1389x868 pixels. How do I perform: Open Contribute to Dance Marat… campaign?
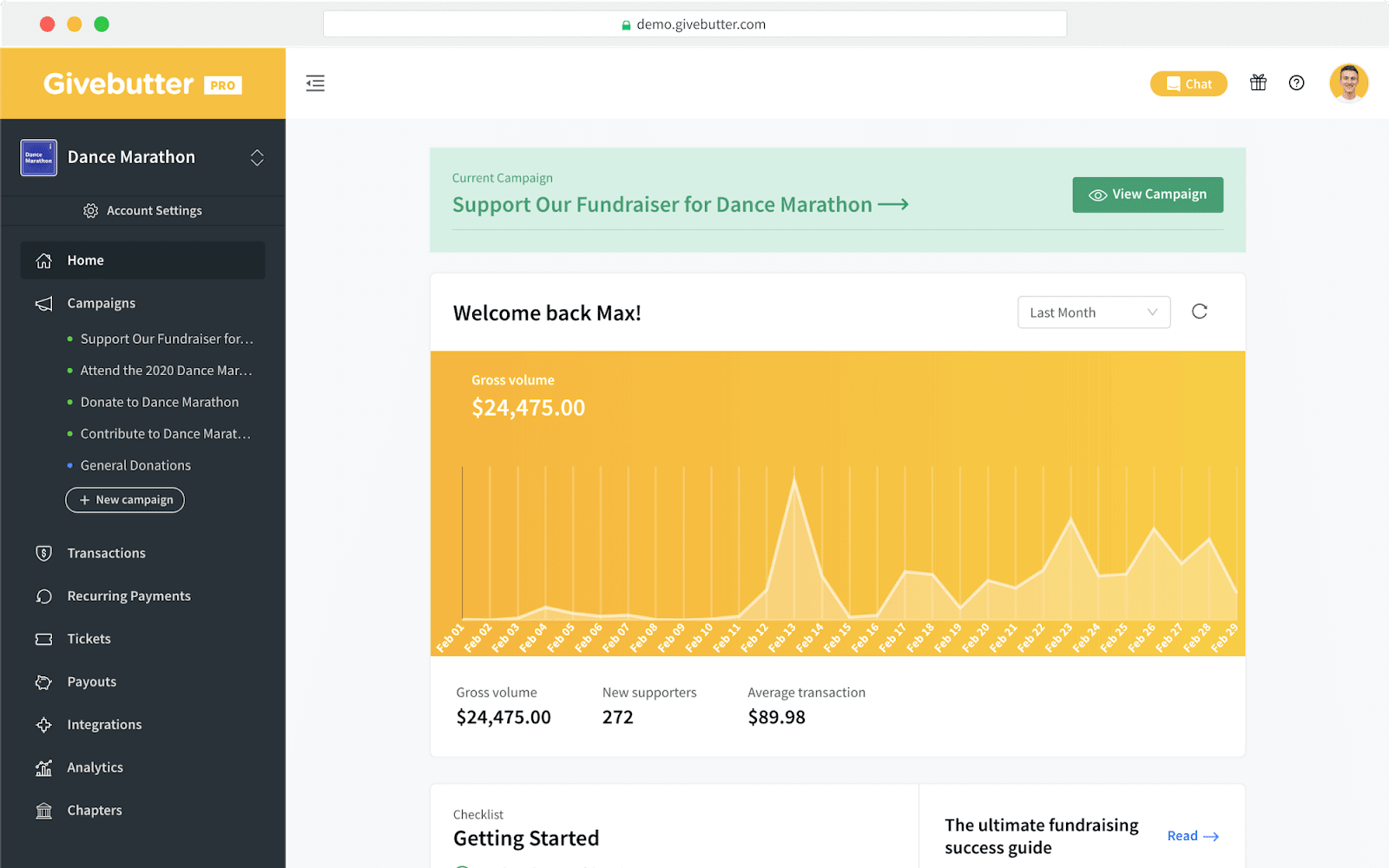pyautogui.click(x=165, y=434)
